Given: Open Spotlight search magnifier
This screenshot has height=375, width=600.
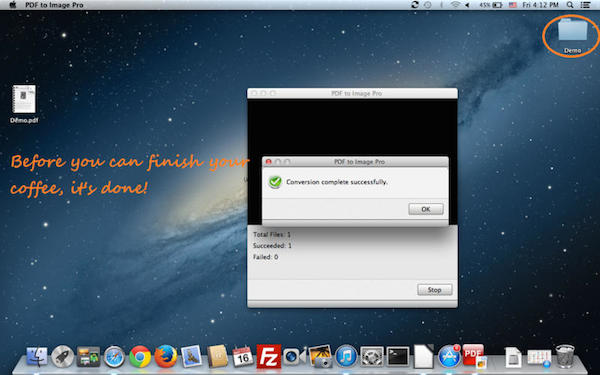Looking at the screenshot, I should (570, 5).
